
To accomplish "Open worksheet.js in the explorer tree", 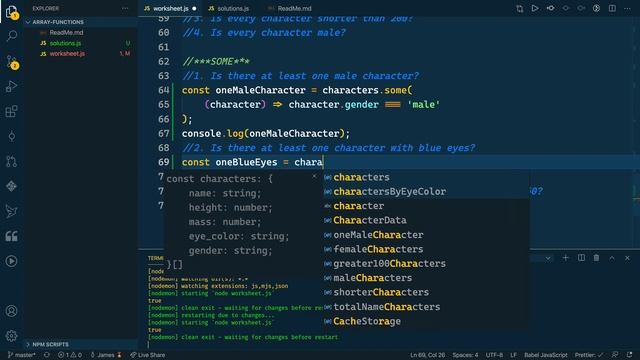I will (x=67, y=54).
